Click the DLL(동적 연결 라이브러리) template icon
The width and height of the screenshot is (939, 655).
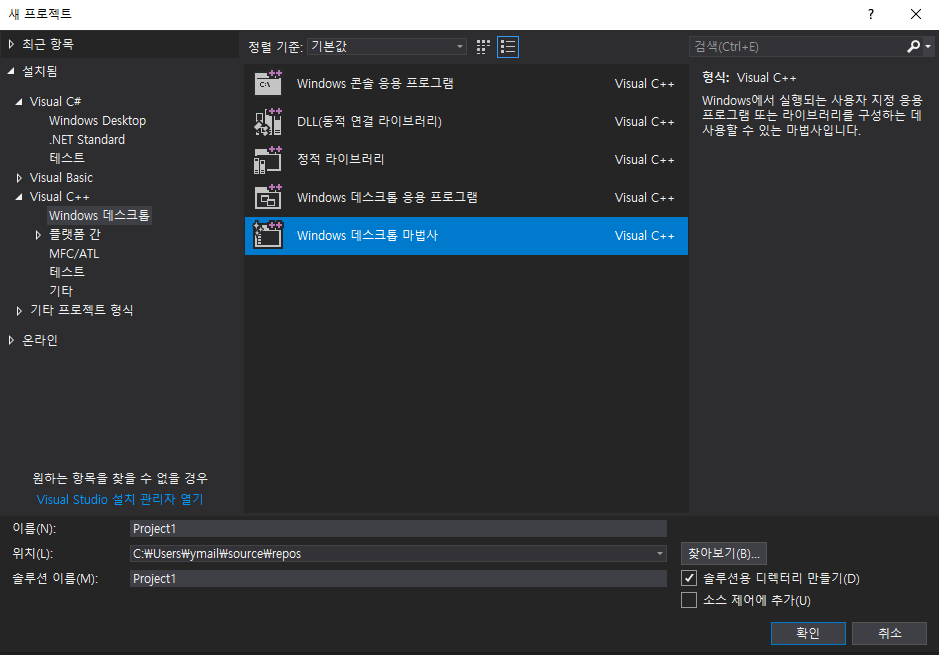coord(268,122)
